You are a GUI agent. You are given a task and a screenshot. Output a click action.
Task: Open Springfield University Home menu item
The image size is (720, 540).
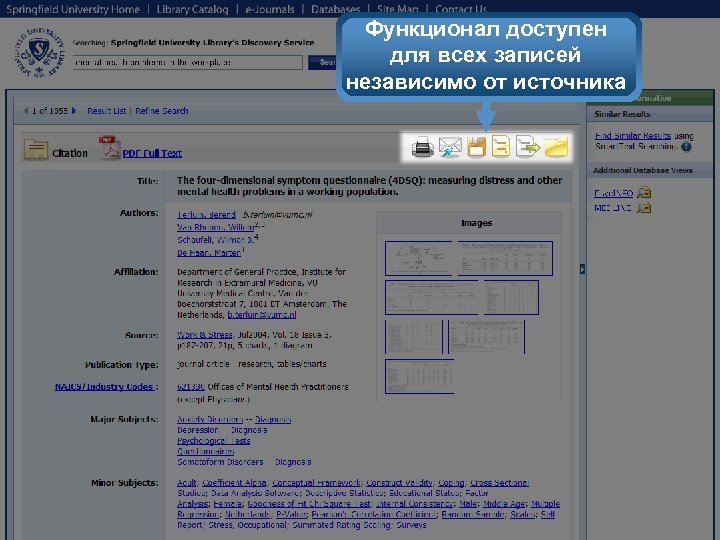[73, 9]
